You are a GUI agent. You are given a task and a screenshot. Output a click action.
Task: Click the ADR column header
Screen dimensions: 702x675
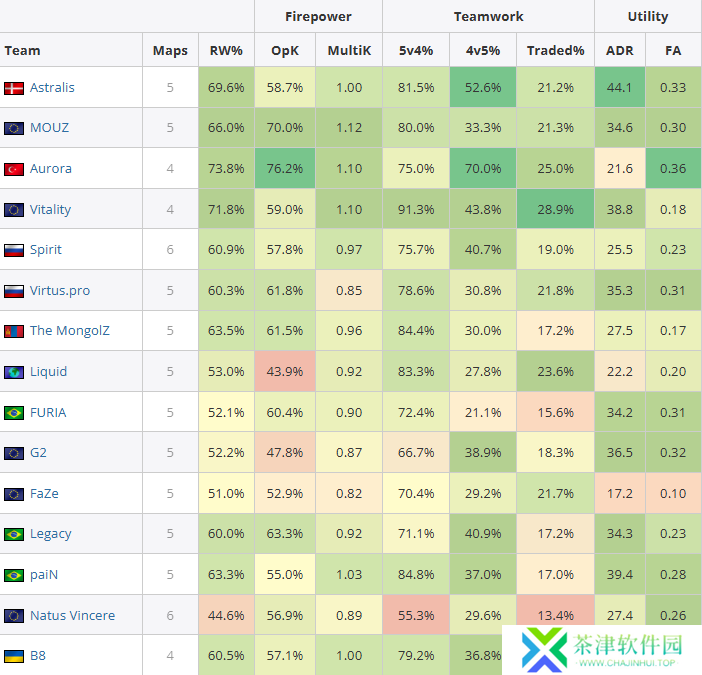(619, 50)
